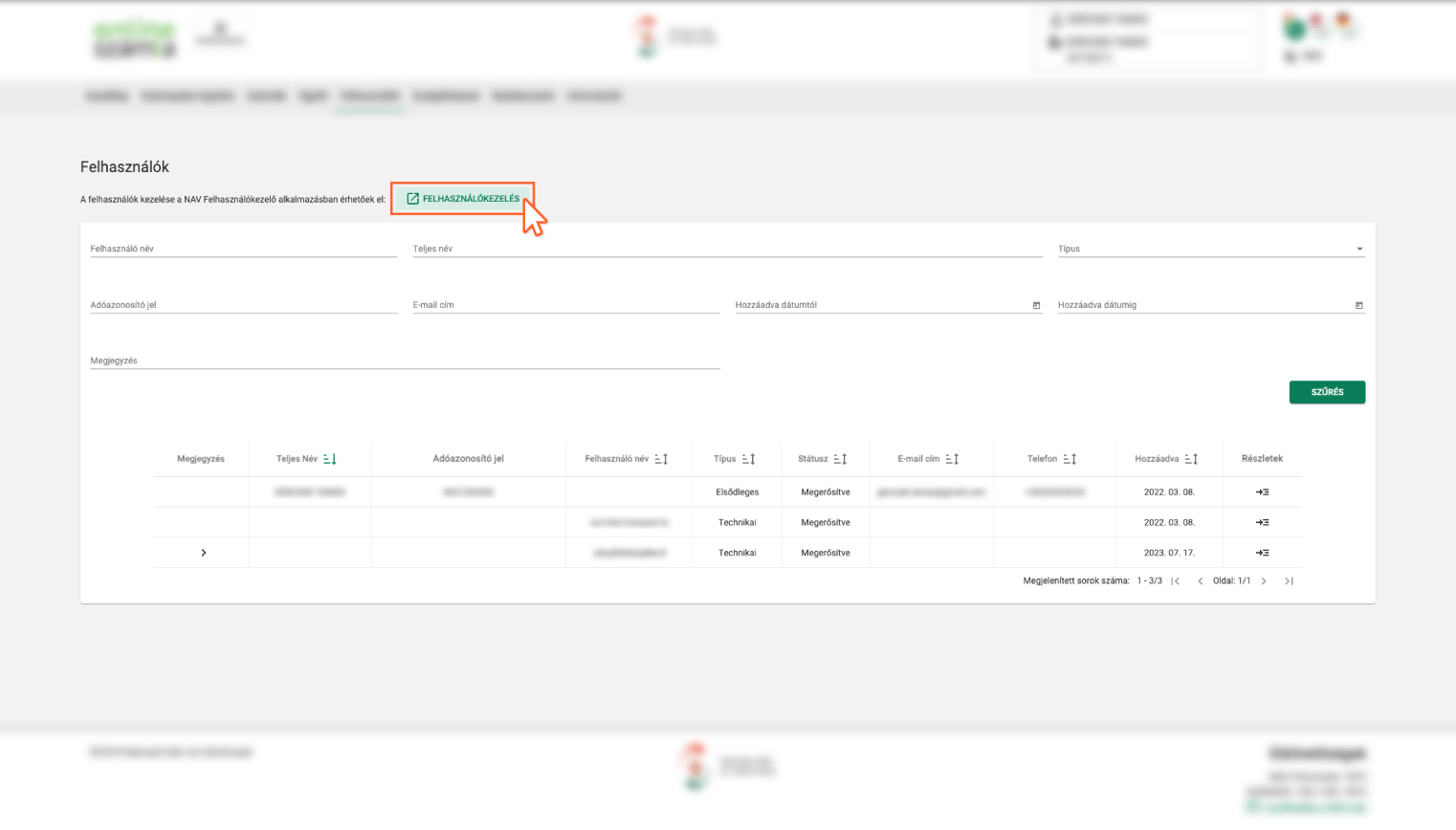Screen dimensions: 1456x830
Task: Open details for the 2023. 07. 17. row
Action: [x=1262, y=553]
